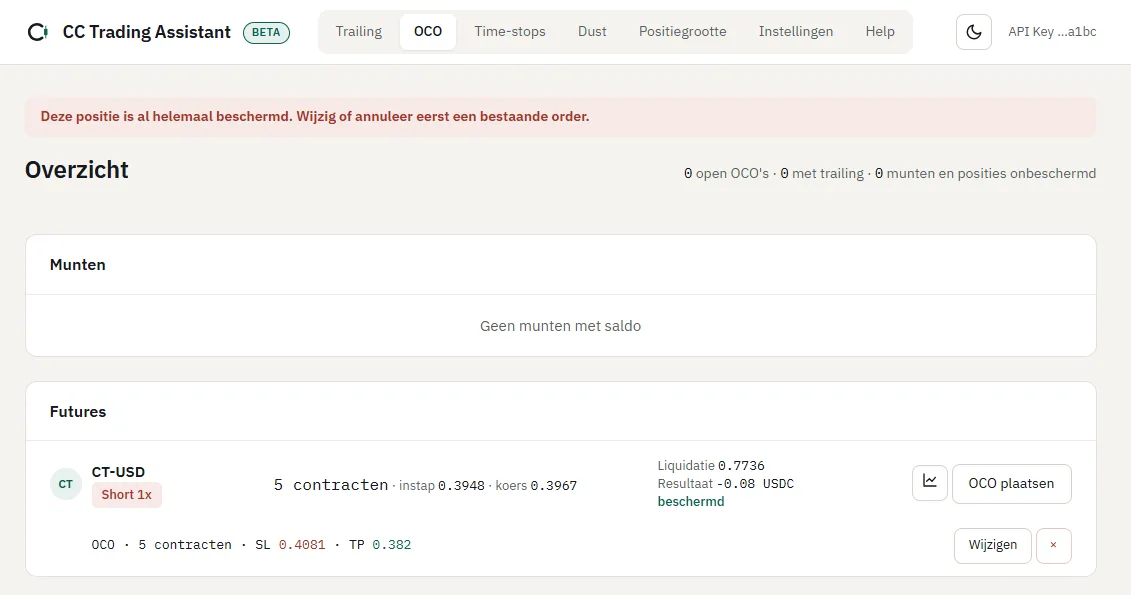
Task: Click the red 'Deze positie is al helemaal beschermd' alert
Action: [560, 117]
